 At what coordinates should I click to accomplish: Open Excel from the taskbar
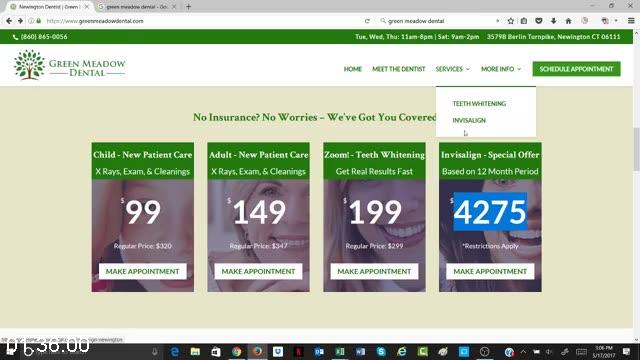coord(340,351)
